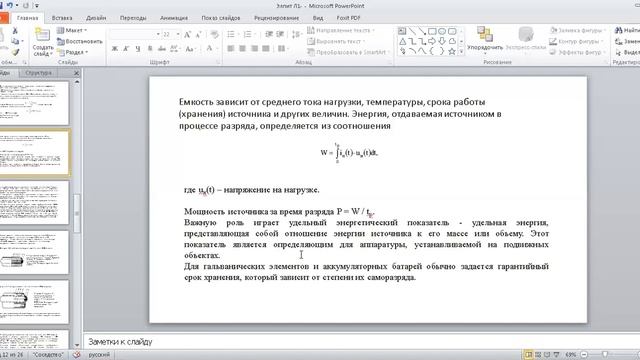Select the cloud shape in gallery
Screen dimensions: 640x360
[x=451, y=41]
